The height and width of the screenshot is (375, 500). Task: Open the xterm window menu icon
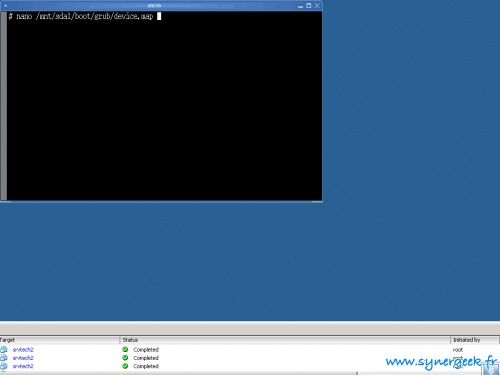click(6, 6)
